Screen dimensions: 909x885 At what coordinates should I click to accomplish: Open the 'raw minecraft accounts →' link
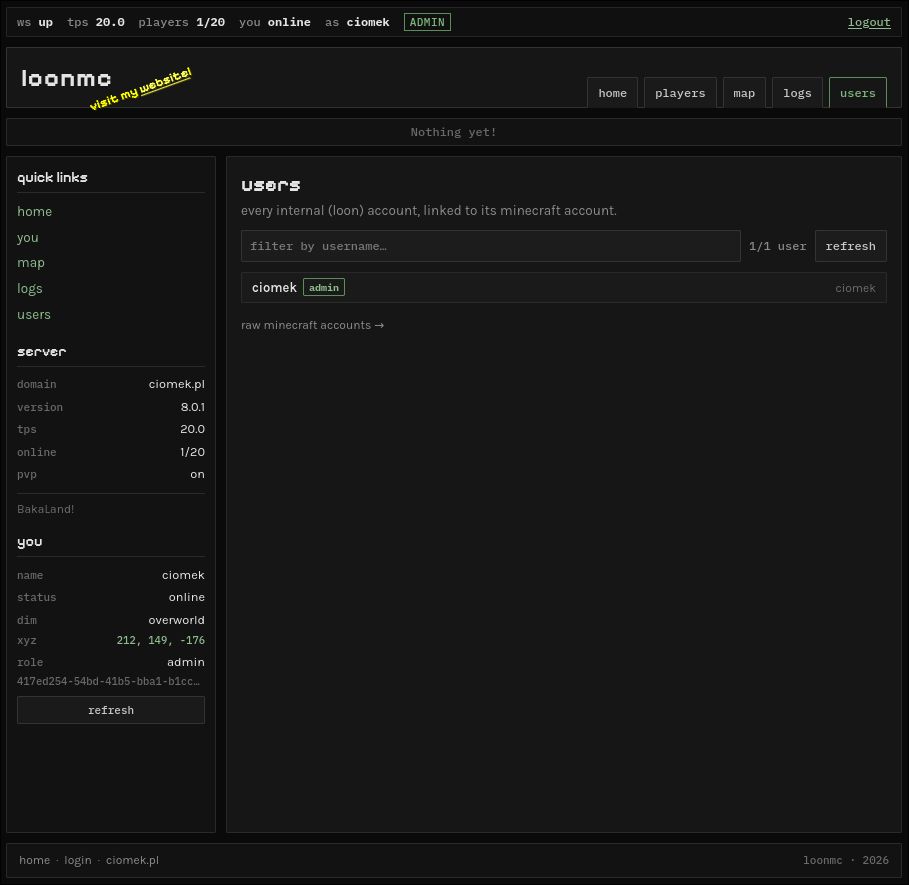pos(312,325)
